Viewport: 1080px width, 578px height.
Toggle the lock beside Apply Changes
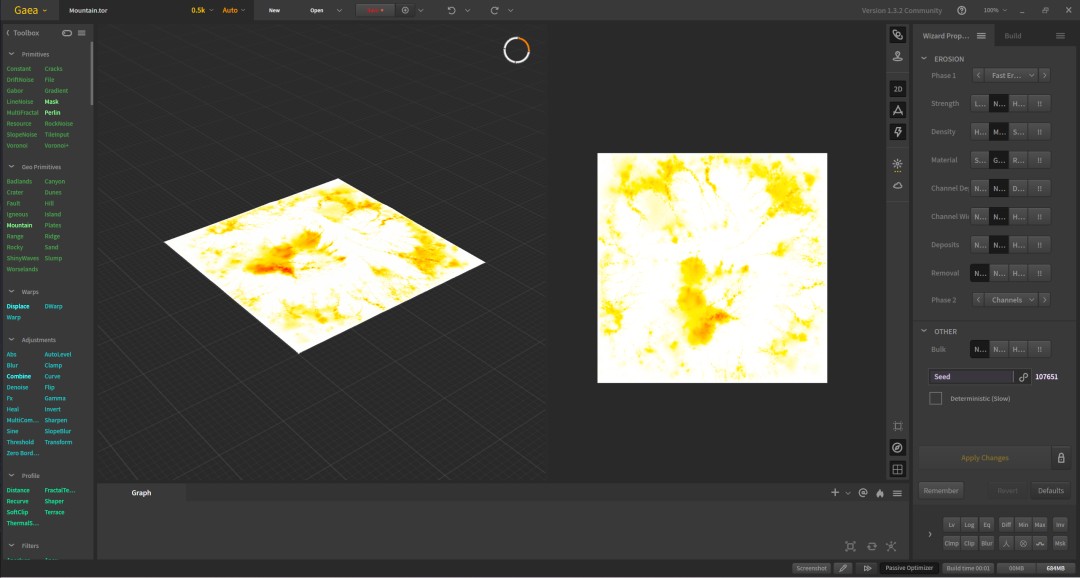[x=1061, y=457]
